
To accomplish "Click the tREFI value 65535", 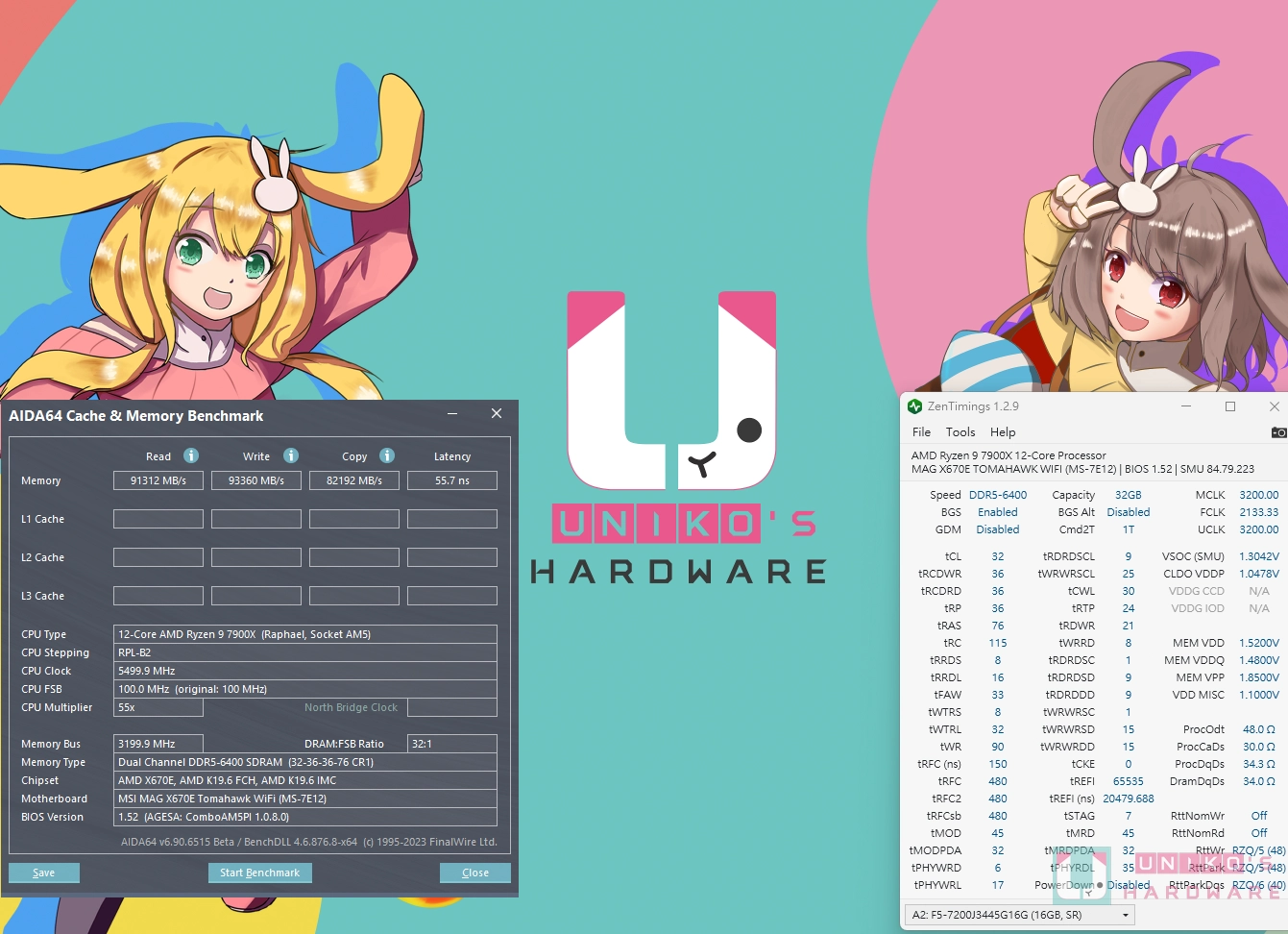I will [1129, 781].
